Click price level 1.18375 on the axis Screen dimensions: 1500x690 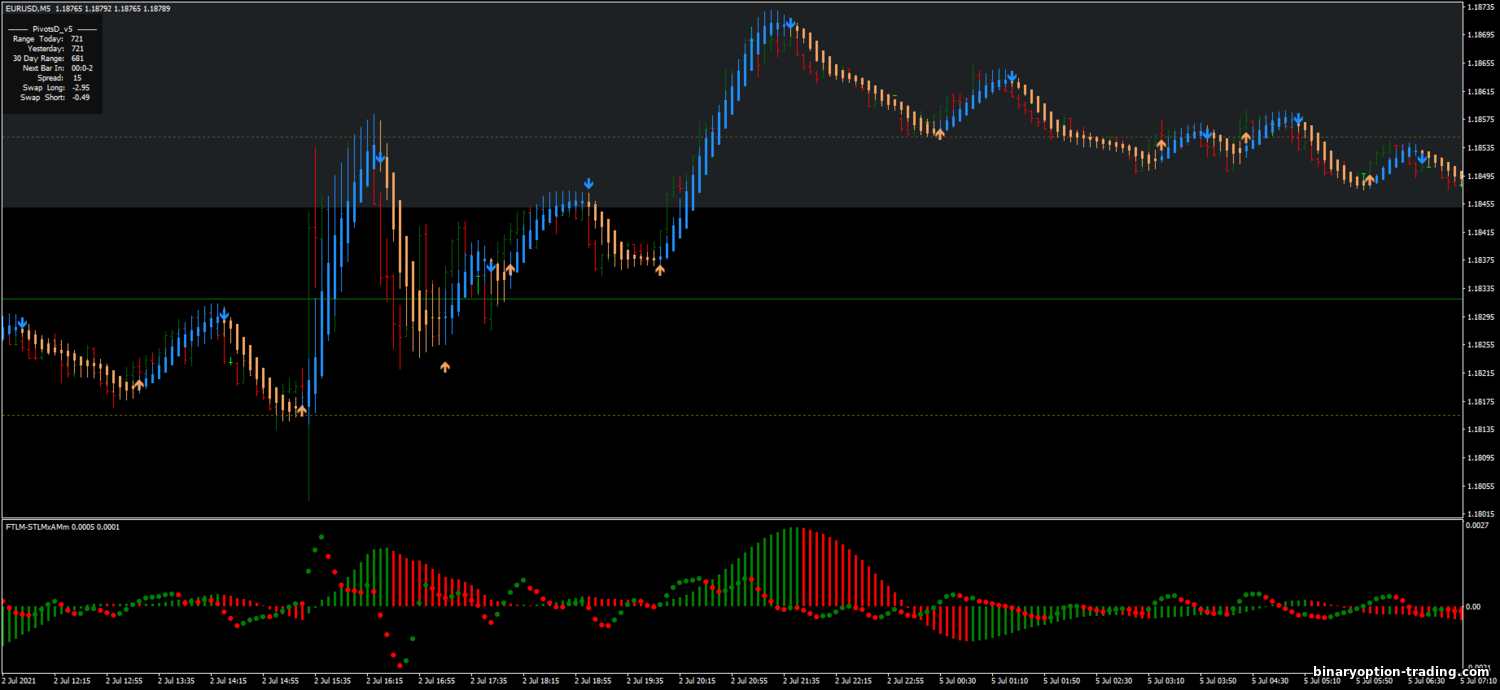(1480, 260)
